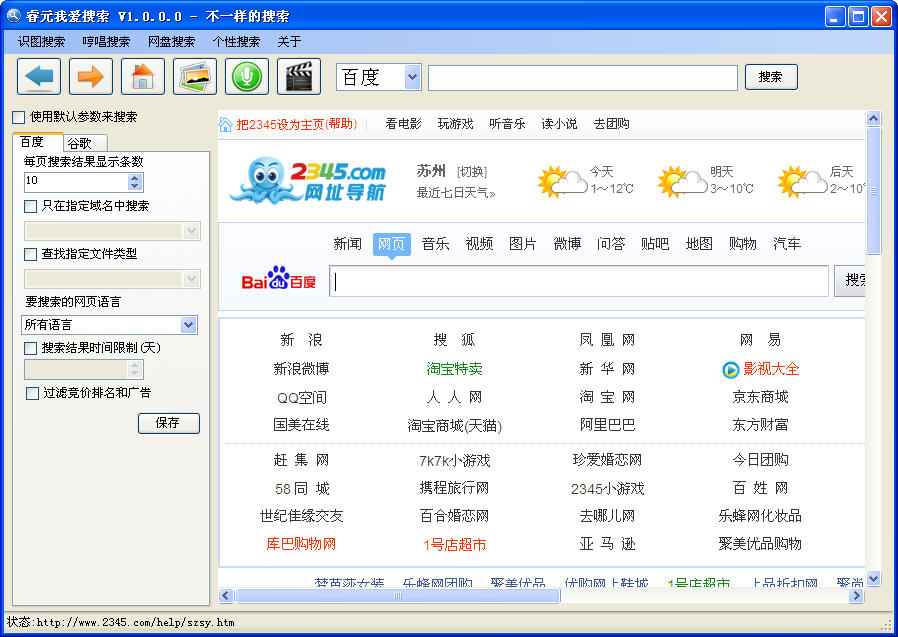
Task: Open the 百度 search engine dropdown in toolbar
Action: point(412,77)
